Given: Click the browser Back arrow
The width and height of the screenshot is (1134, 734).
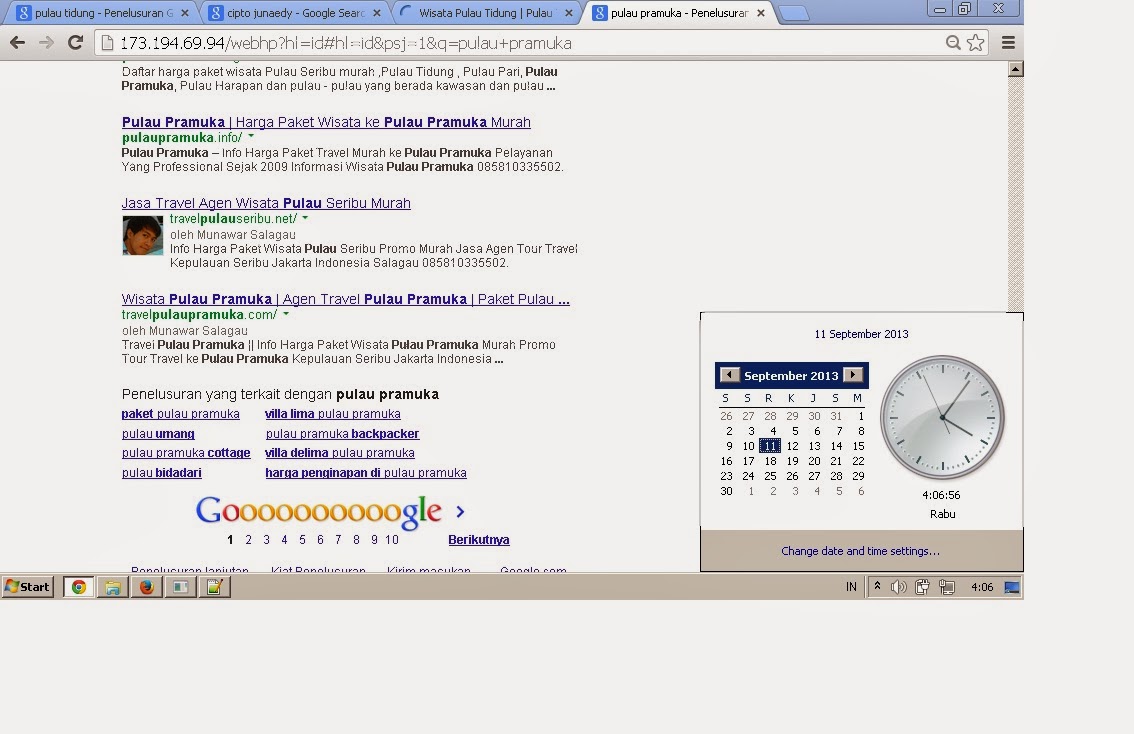Looking at the screenshot, I should click(x=17, y=43).
